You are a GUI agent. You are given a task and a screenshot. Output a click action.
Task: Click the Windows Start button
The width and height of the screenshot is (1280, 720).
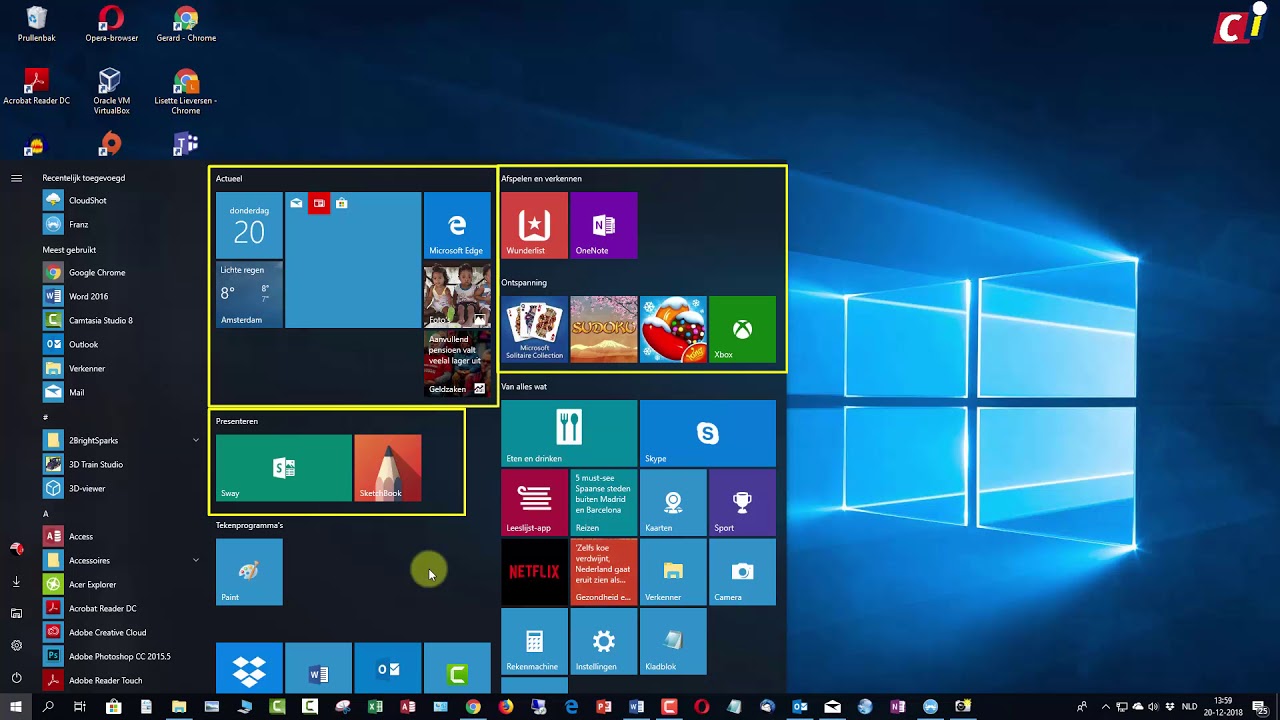16,707
